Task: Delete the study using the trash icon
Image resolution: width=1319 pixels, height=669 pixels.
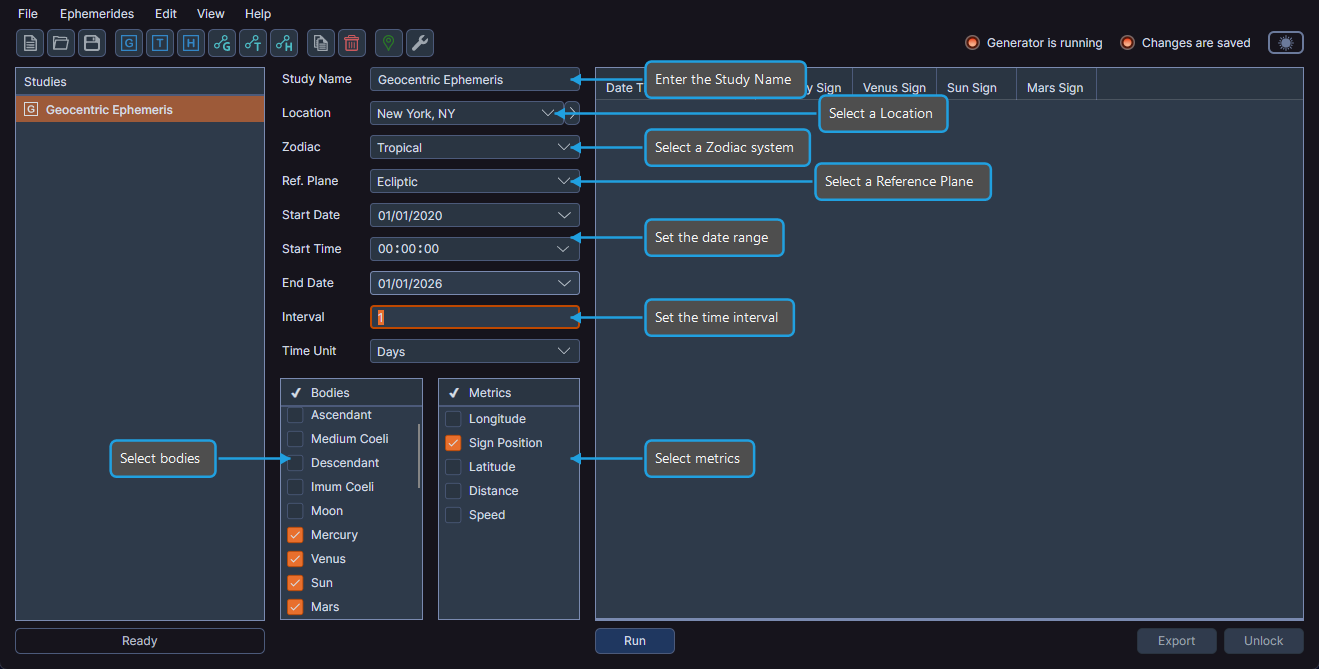Action: click(x=350, y=43)
